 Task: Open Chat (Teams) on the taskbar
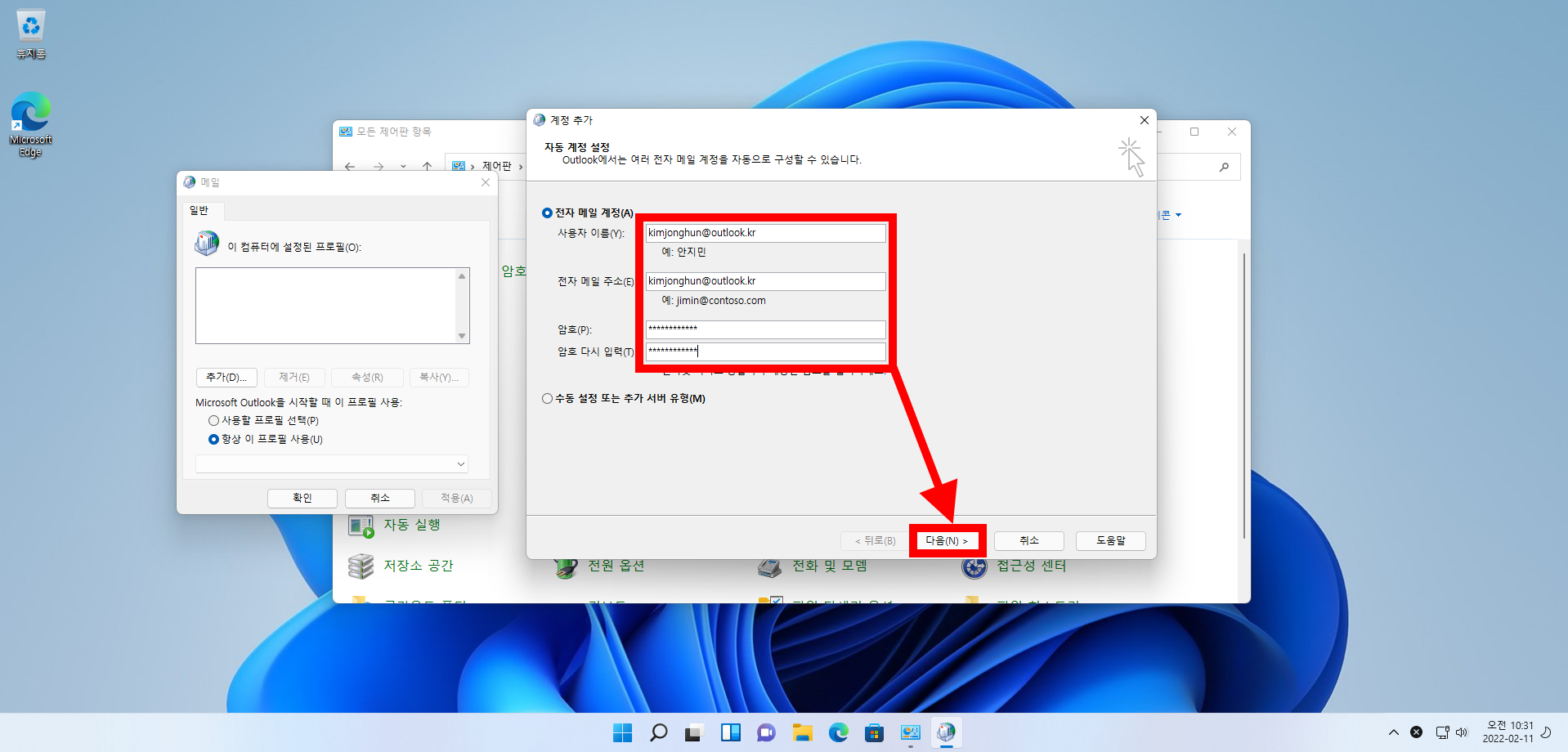point(766,732)
